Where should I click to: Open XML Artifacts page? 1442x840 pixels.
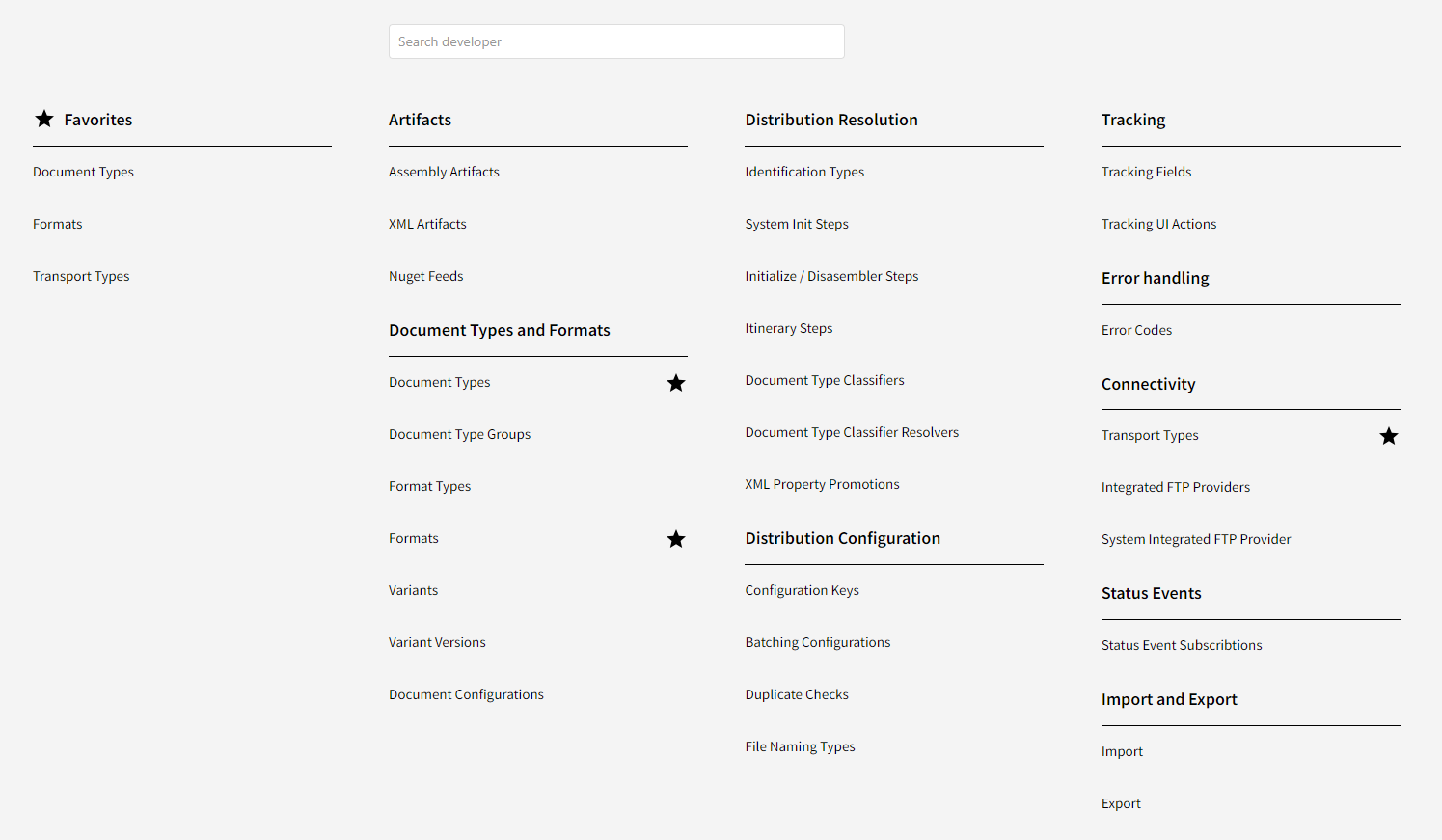click(x=427, y=224)
